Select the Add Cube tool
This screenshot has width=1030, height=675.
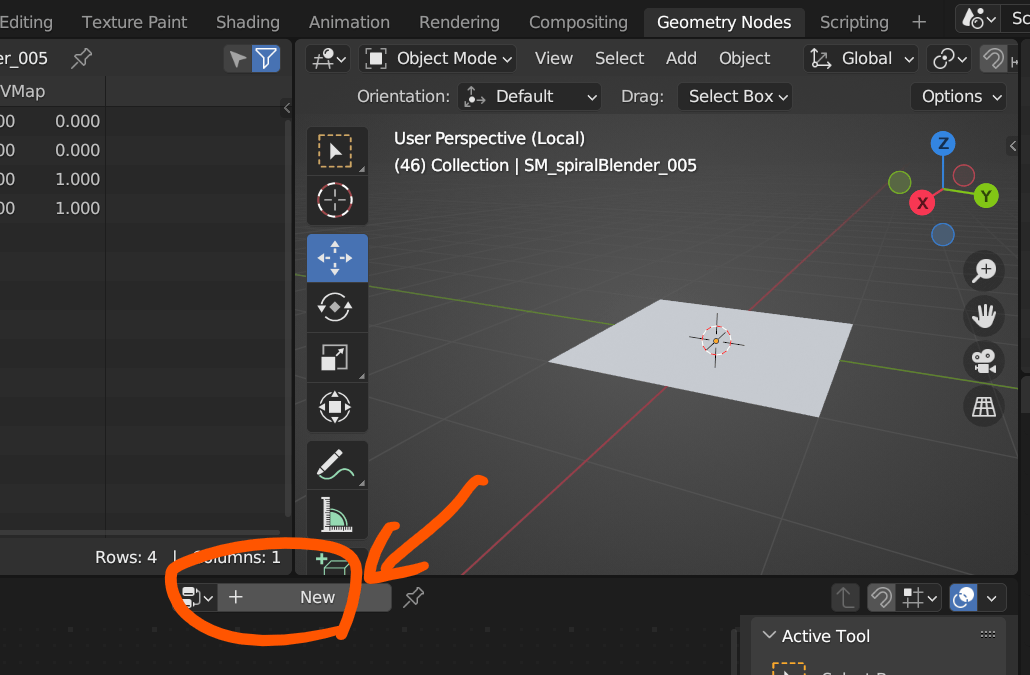(336, 562)
